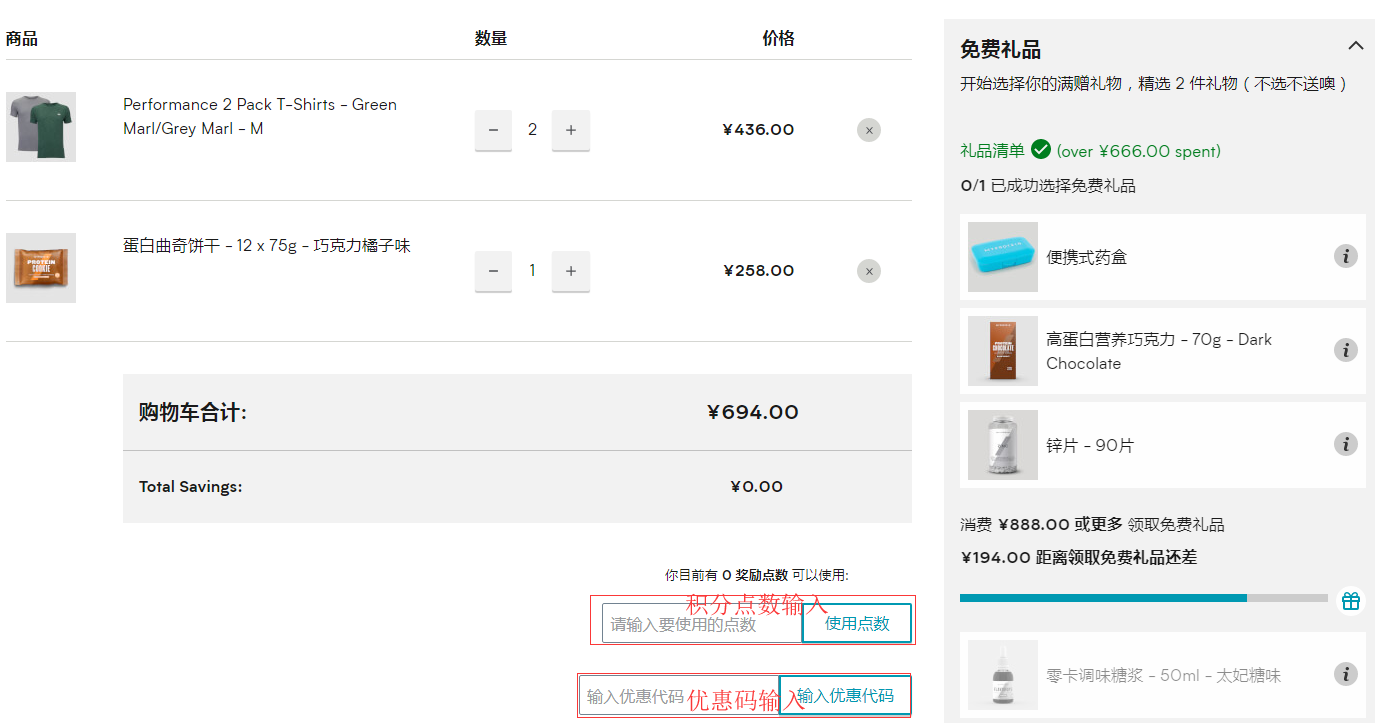The image size is (1375, 723).
Task: Show info for zero-calorie syrup gift
Action: click(x=1345, y=675)
